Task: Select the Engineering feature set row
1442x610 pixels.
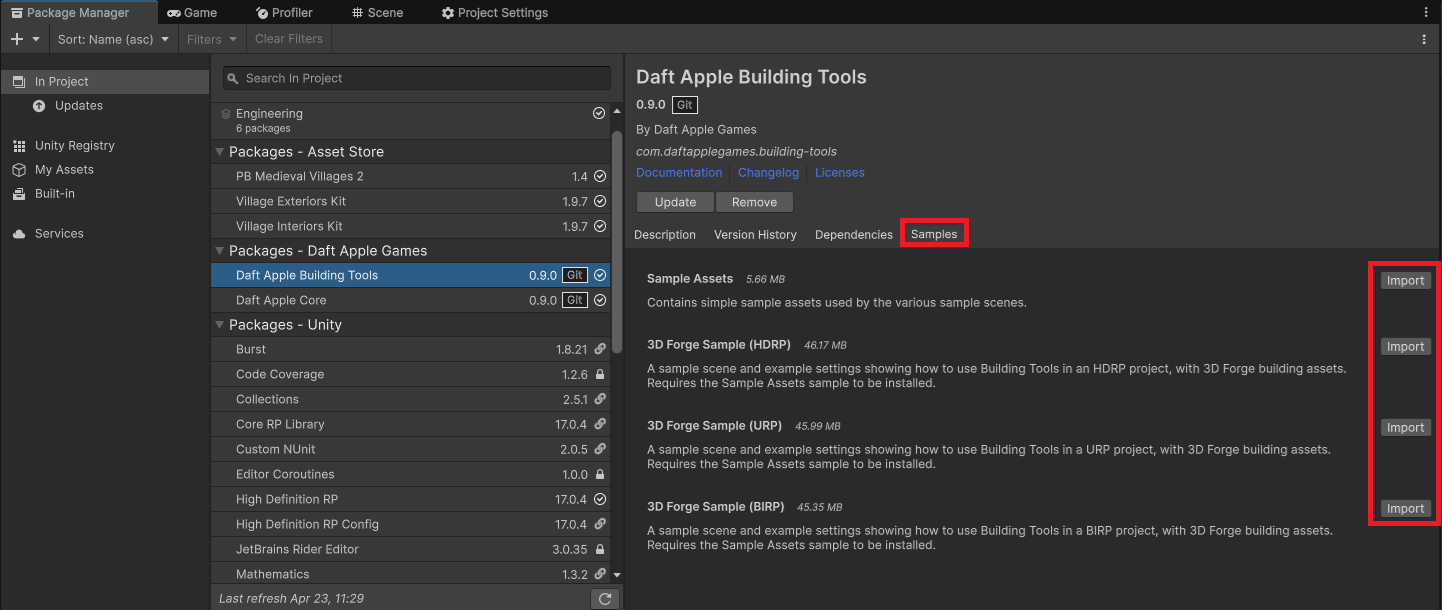Action: click(x=410, y=120)
